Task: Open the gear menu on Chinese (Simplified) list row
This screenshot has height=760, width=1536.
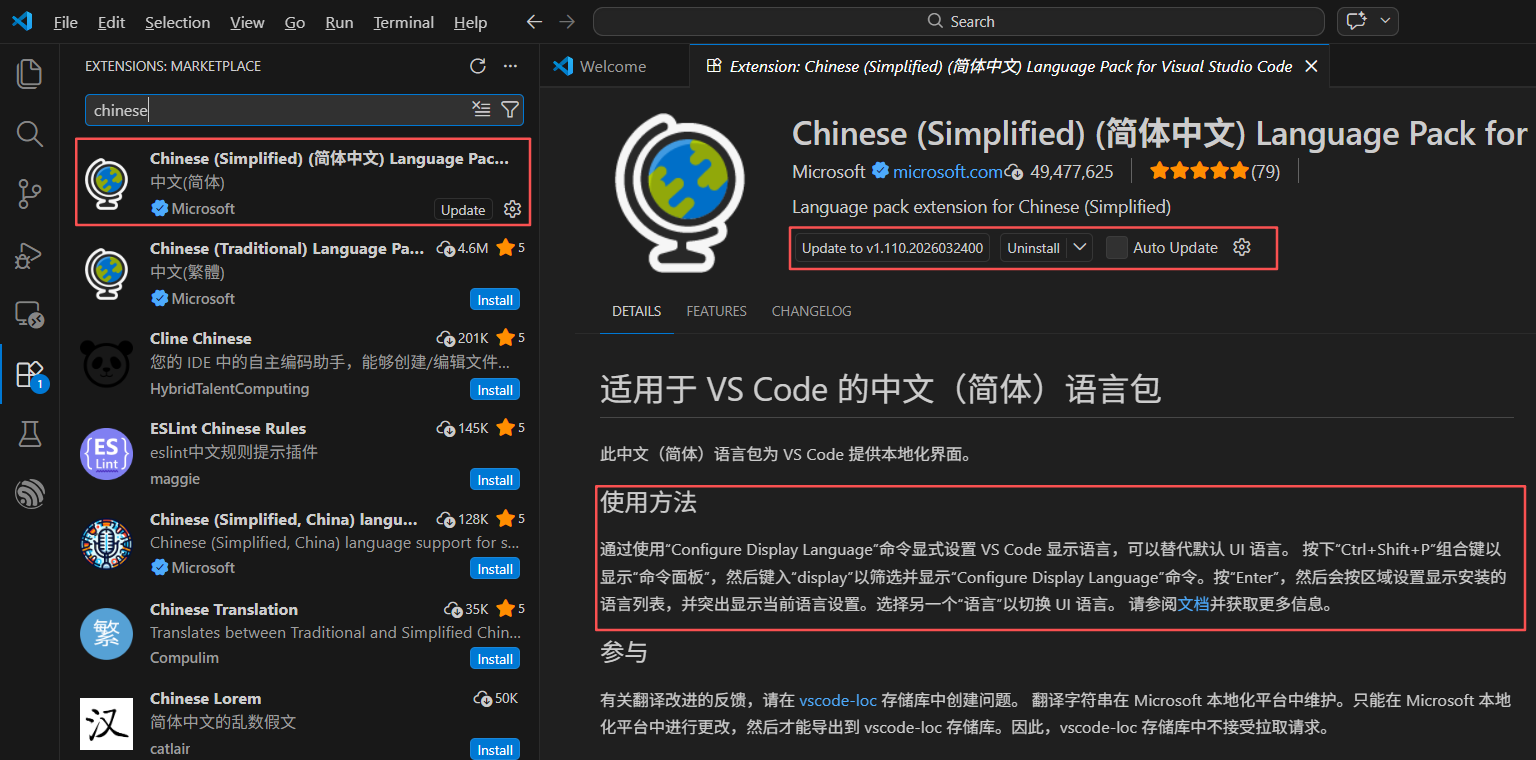Action: pos(513,209)
